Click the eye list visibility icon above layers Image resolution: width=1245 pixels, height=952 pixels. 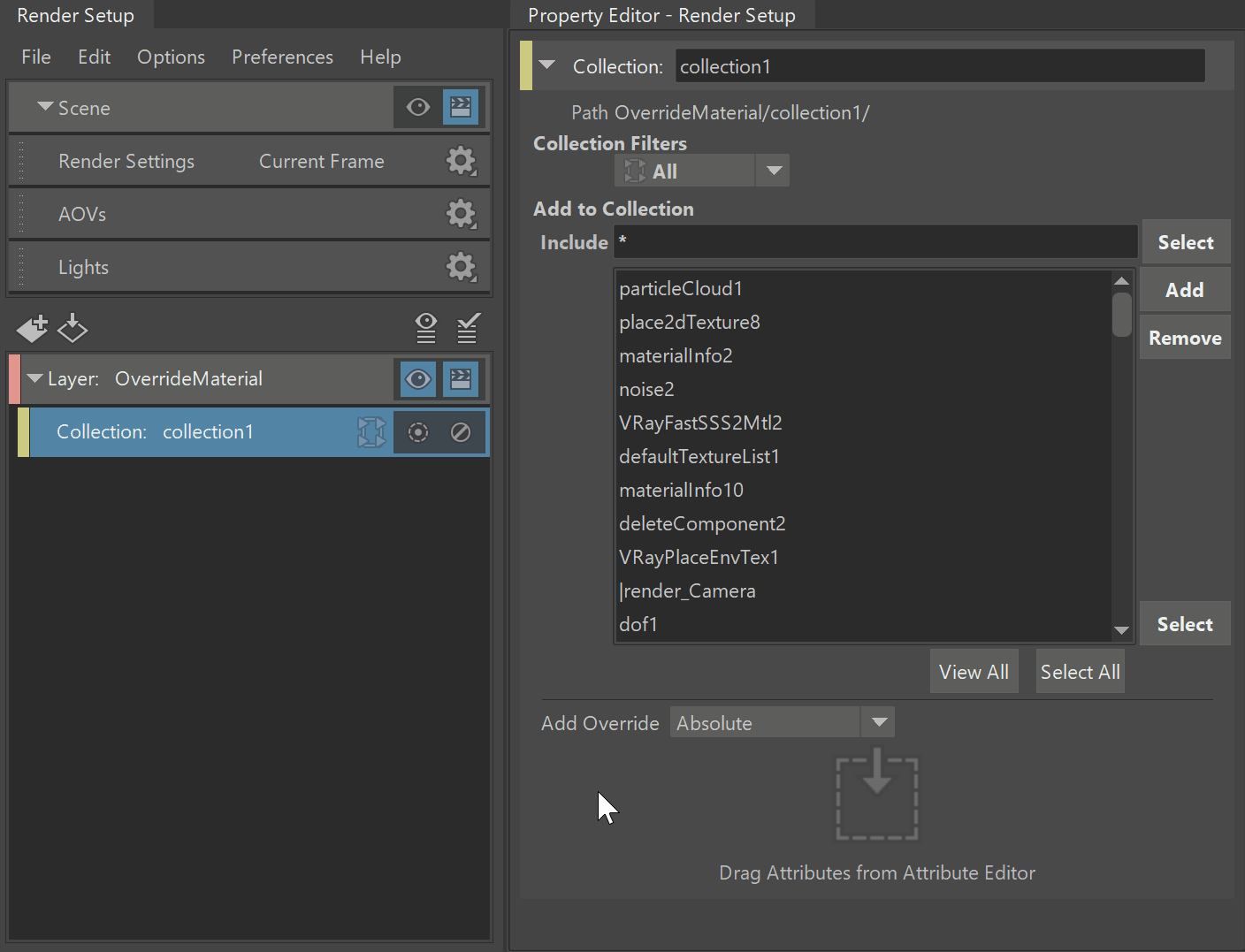click(426, 328)
